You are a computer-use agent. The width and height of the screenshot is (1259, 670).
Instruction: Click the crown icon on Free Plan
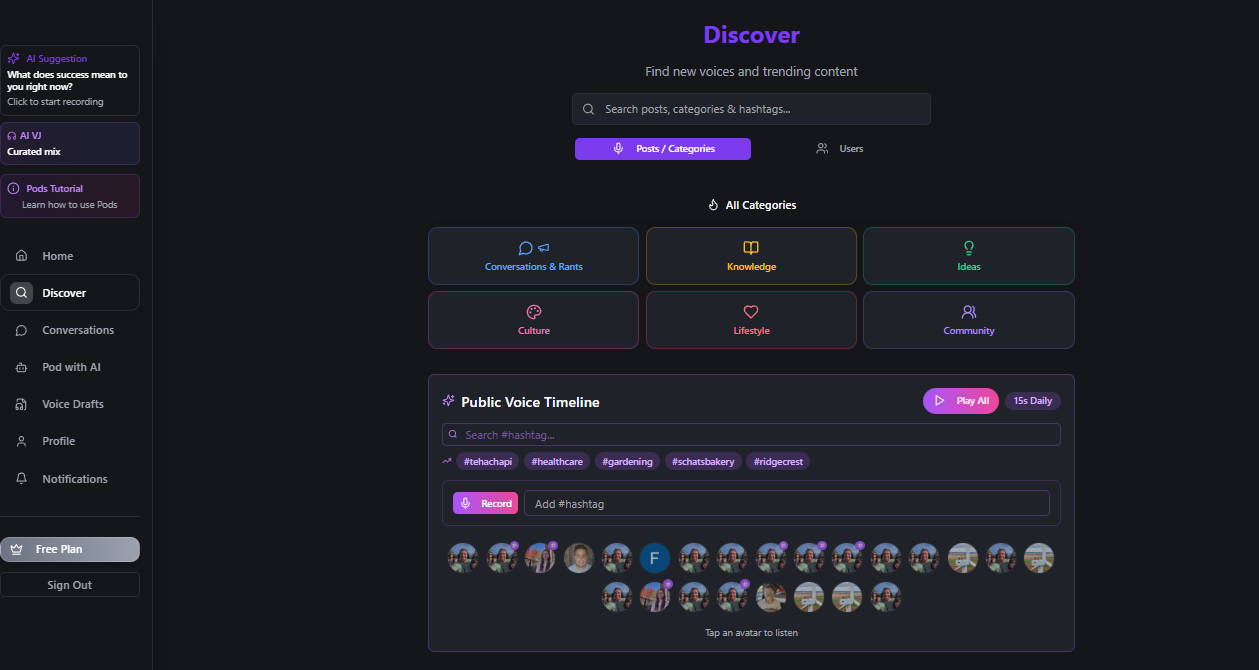point(16,549)
